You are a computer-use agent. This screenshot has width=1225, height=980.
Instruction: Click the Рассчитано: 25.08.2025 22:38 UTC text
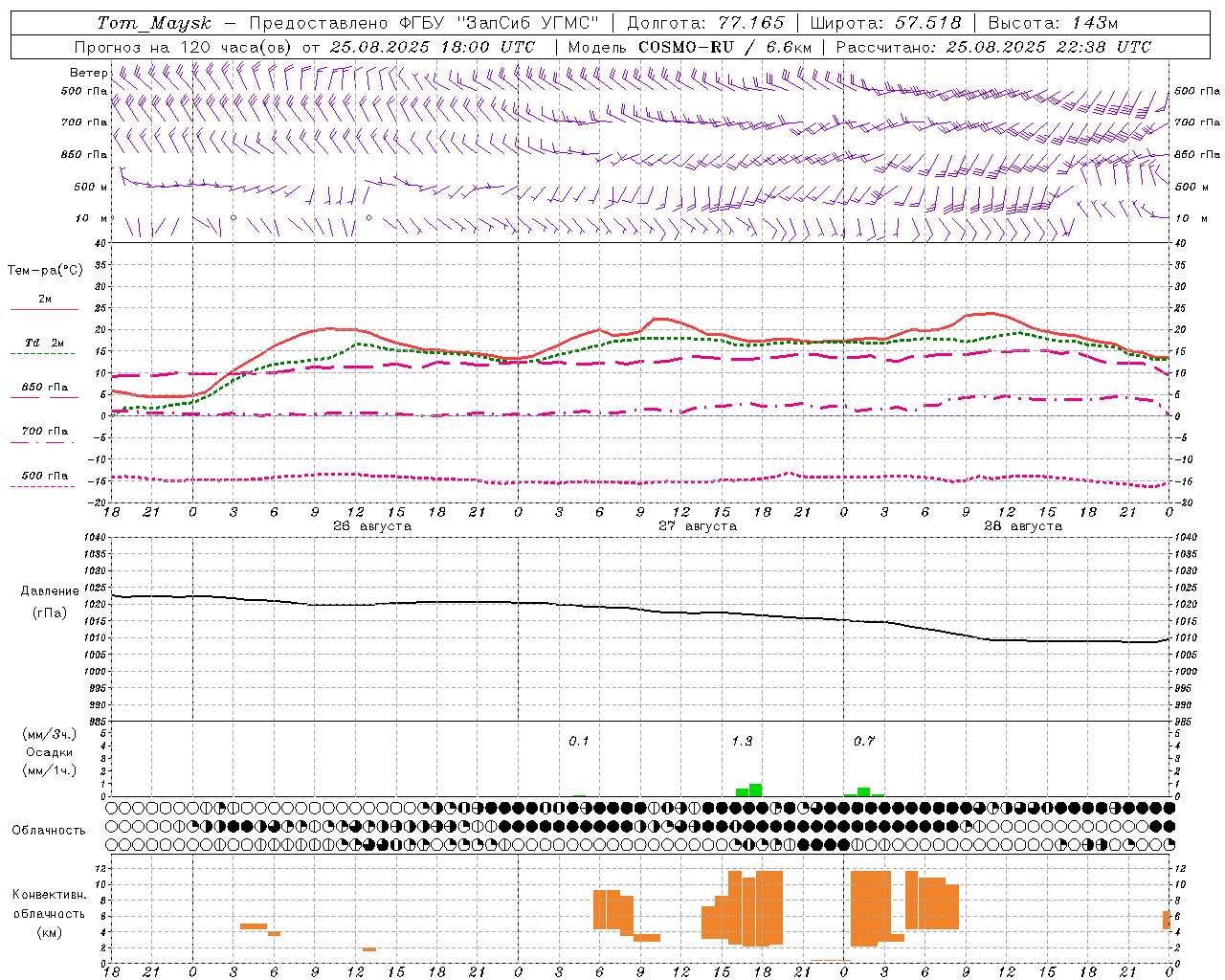(993, 47)
